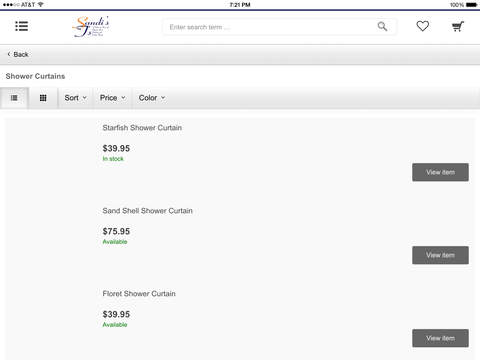Expand the Price filter dropdown
The height and width of the screenshot is (360, 480).
point(113,98)
